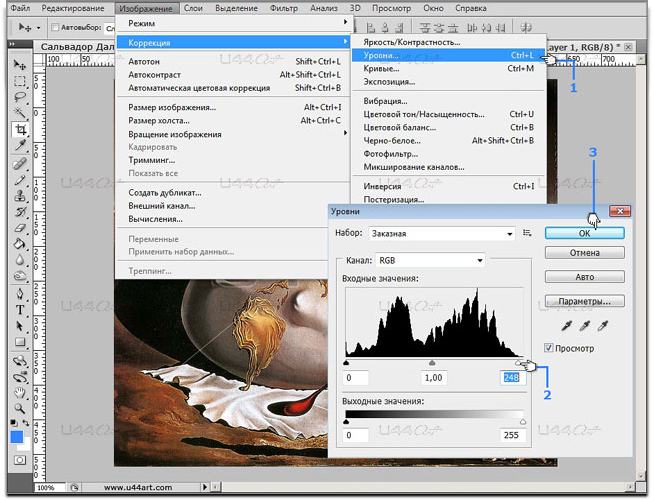Select the Lasso tool
Viewport: 653px width, 500px height.
20,97
